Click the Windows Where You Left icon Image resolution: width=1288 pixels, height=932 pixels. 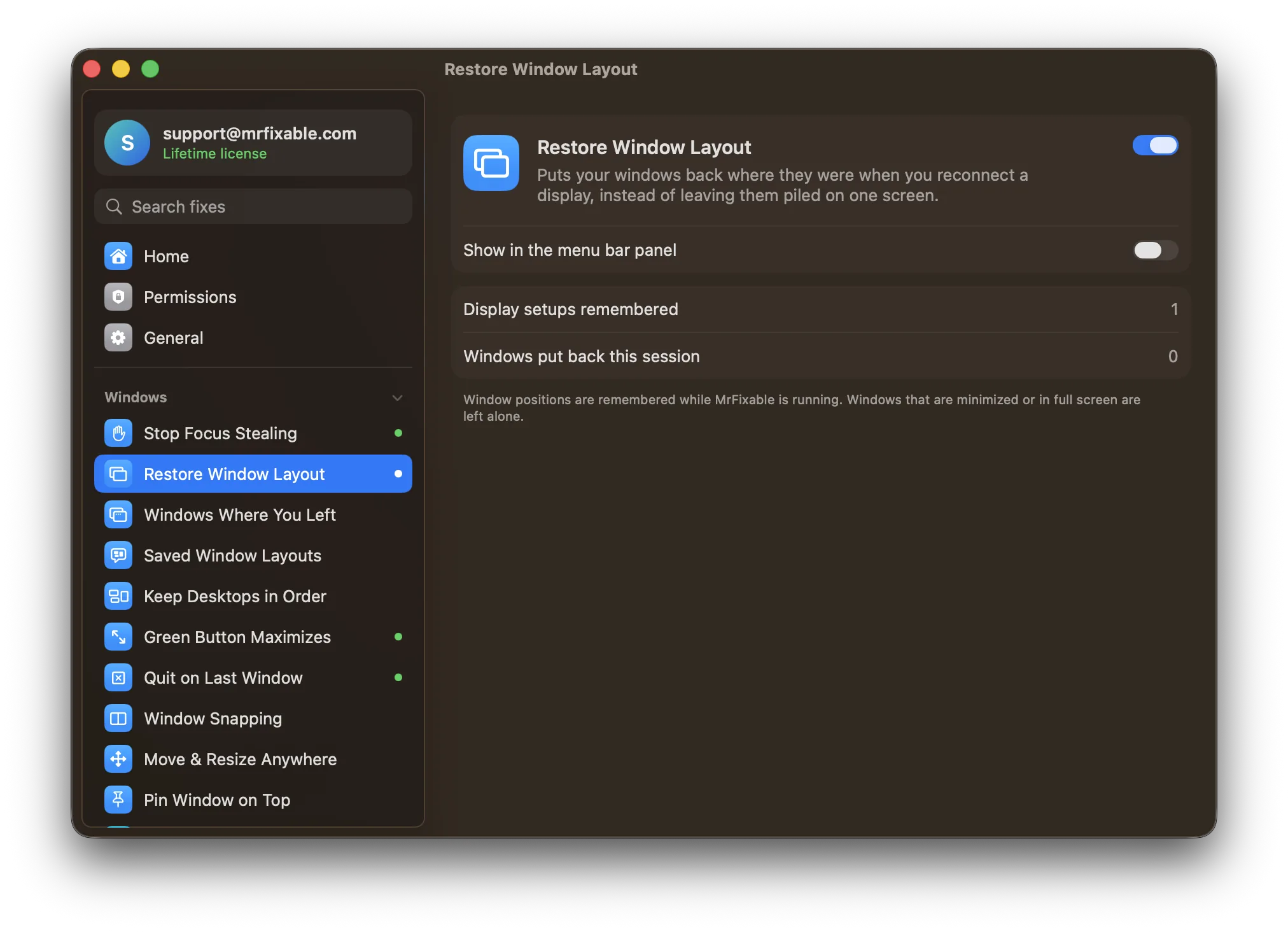[x=118, y=515]
